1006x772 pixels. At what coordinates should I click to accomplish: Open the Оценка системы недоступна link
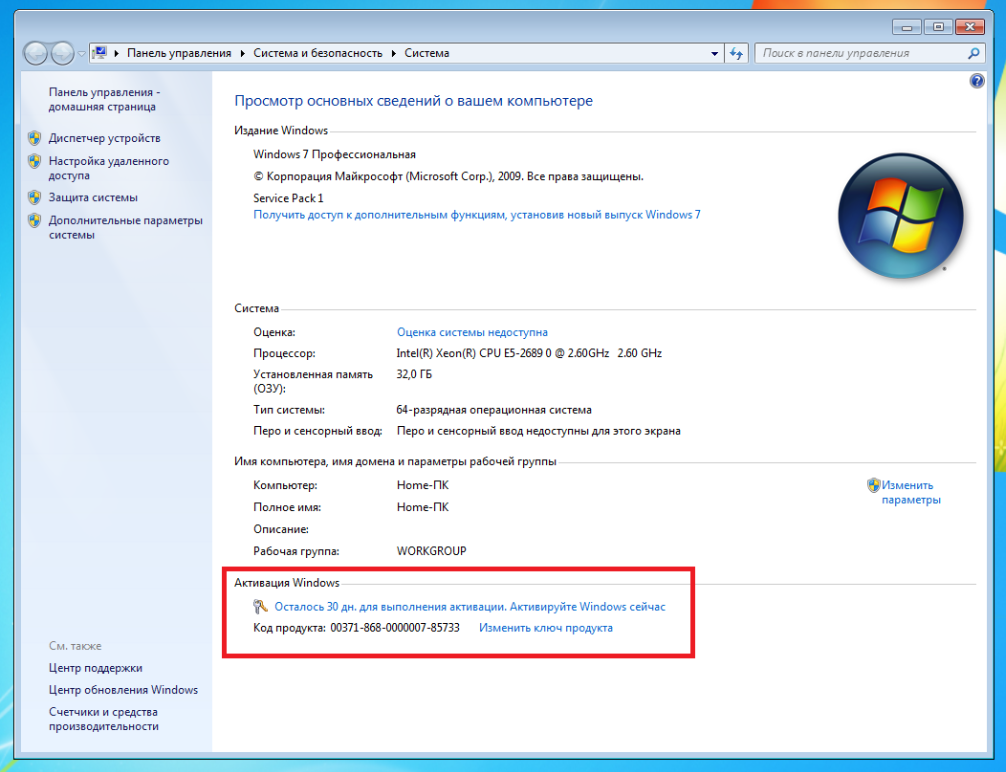point(472,332)
